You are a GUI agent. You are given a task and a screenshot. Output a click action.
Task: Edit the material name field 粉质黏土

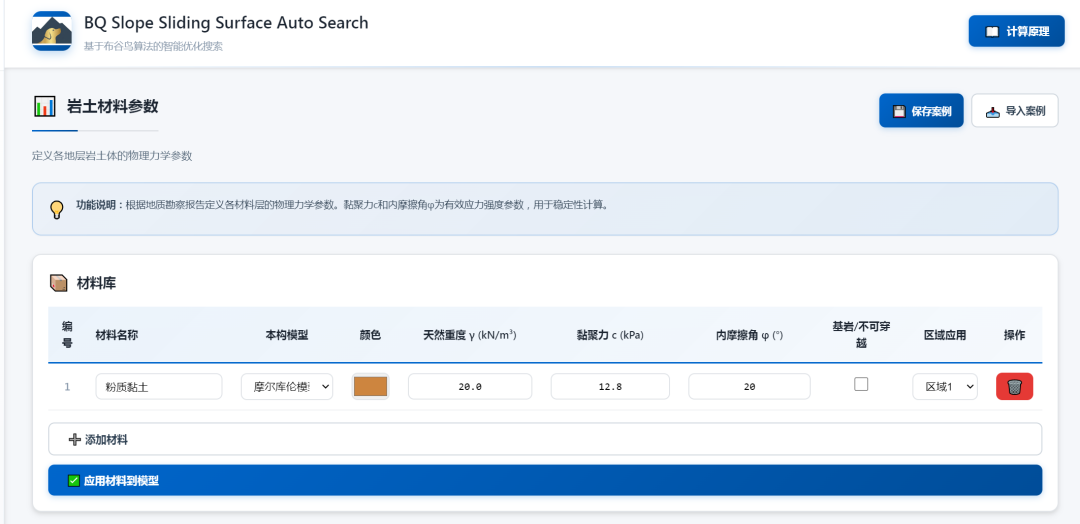[x=159, y=386]
